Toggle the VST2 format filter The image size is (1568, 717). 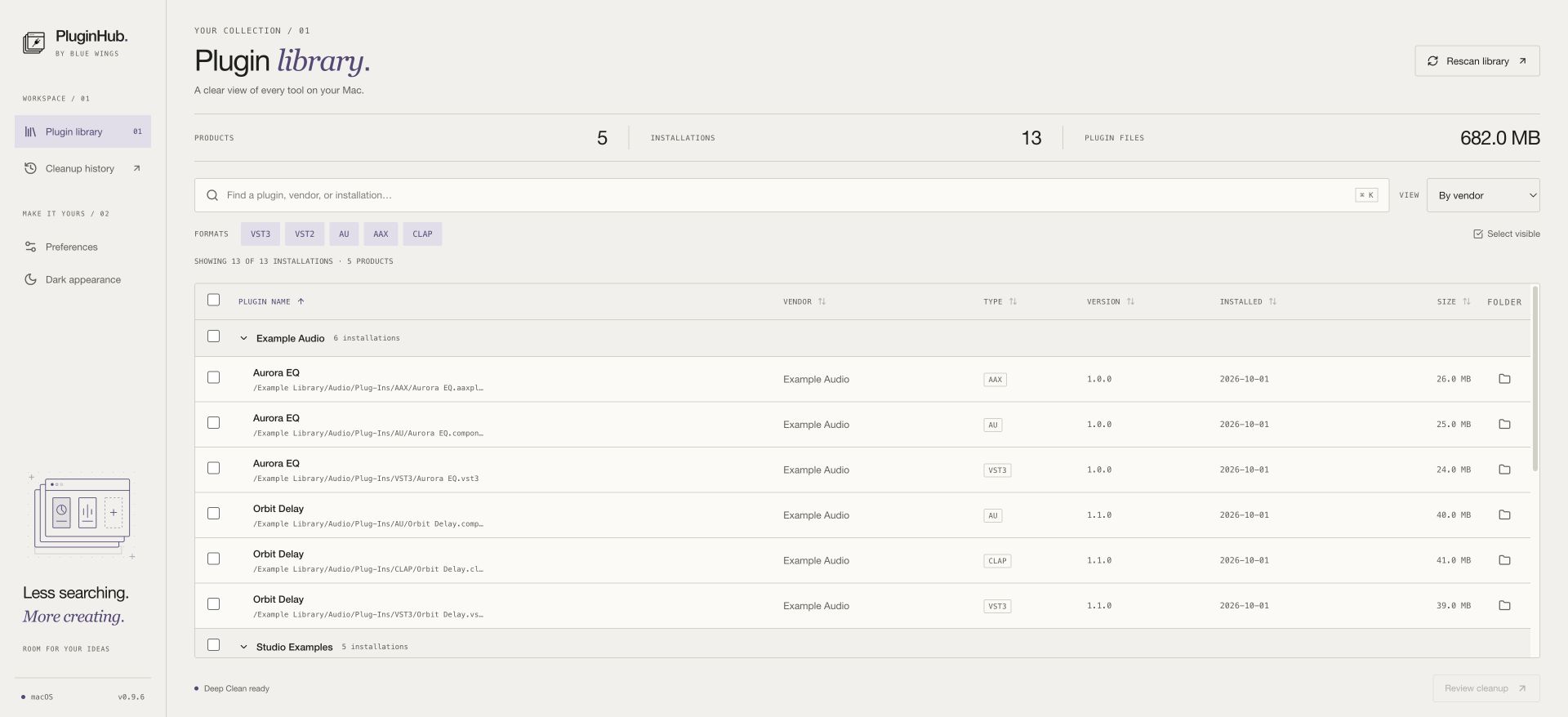coord(305,234)
